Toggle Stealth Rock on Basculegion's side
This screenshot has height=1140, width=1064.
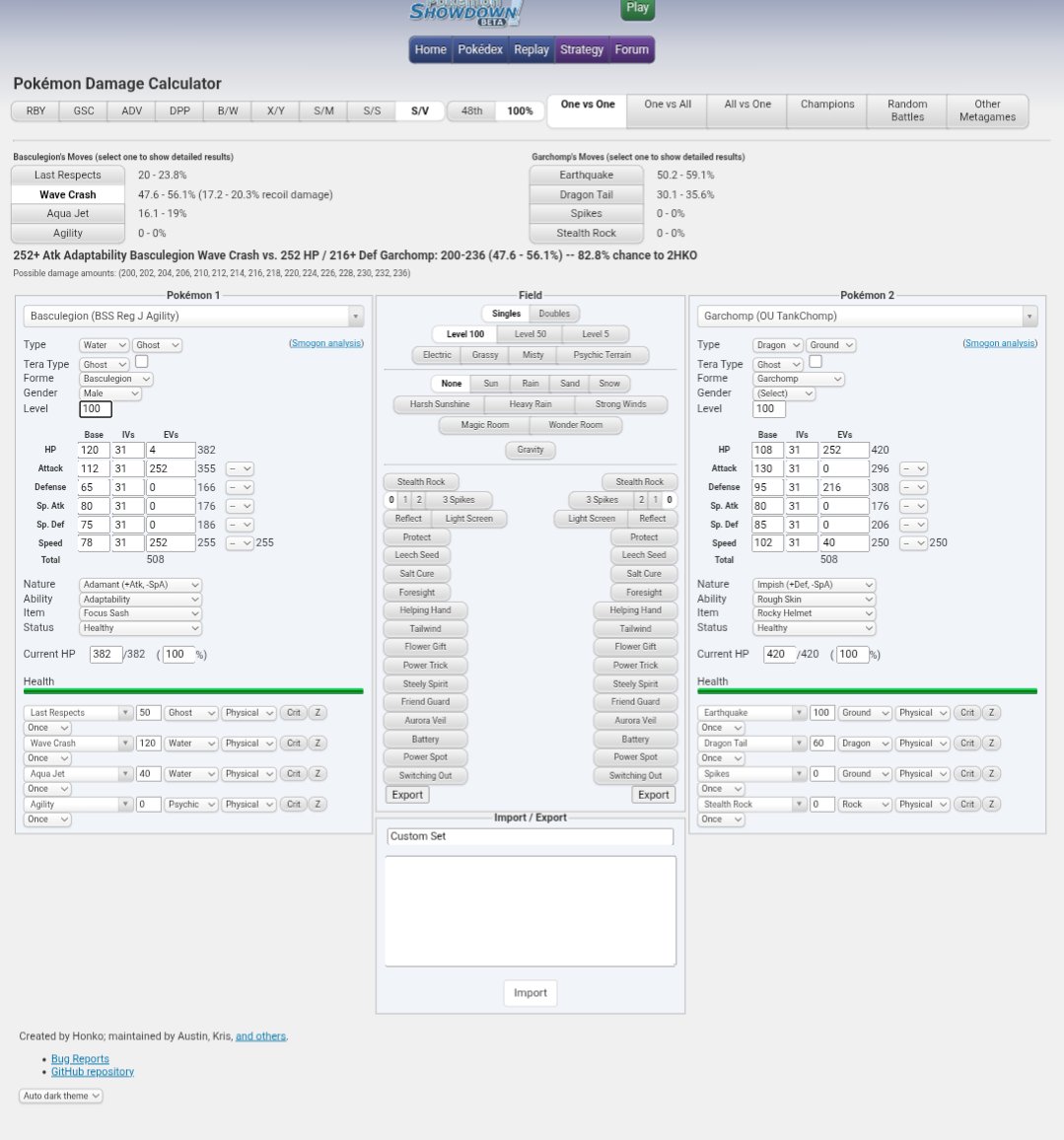click(421, 481)
